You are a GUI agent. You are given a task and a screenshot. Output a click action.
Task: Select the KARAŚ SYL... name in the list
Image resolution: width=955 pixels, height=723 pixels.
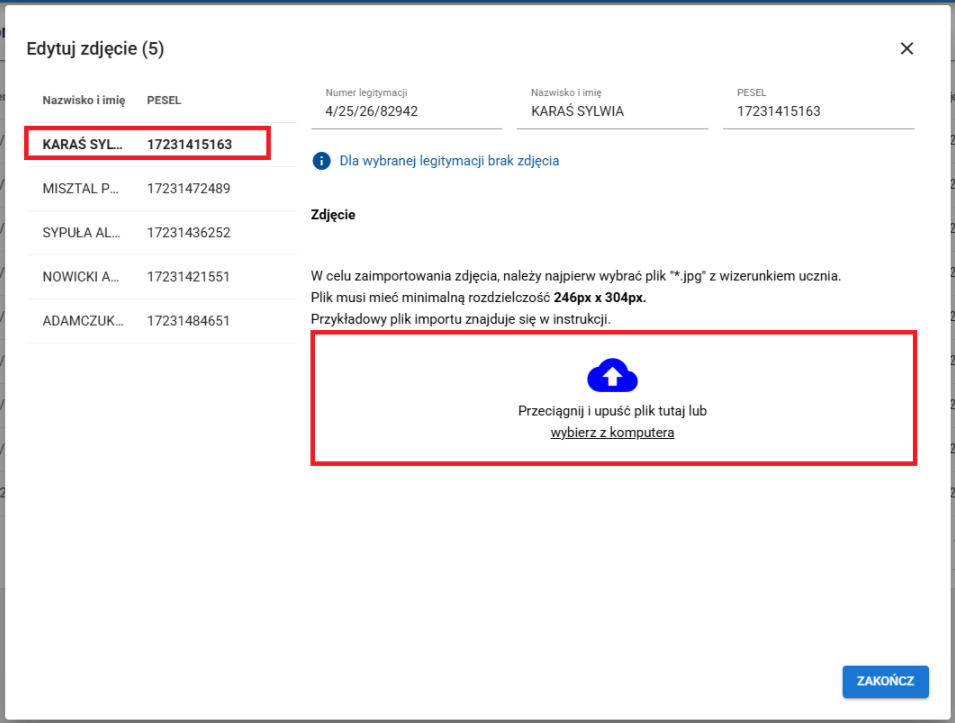[81, 144]
